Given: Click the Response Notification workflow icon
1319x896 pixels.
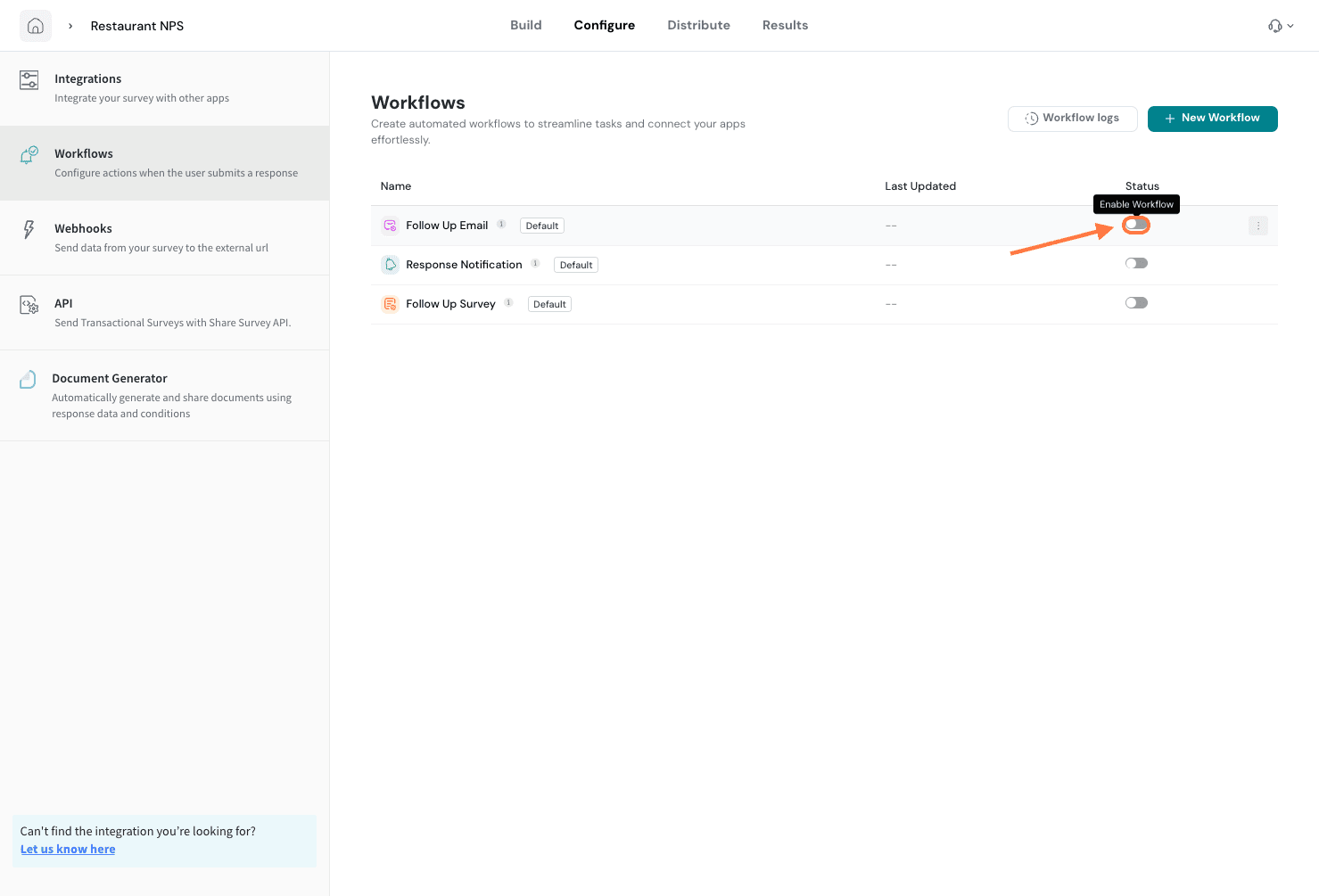Looking at the screenshot, I should pos(390,265).
